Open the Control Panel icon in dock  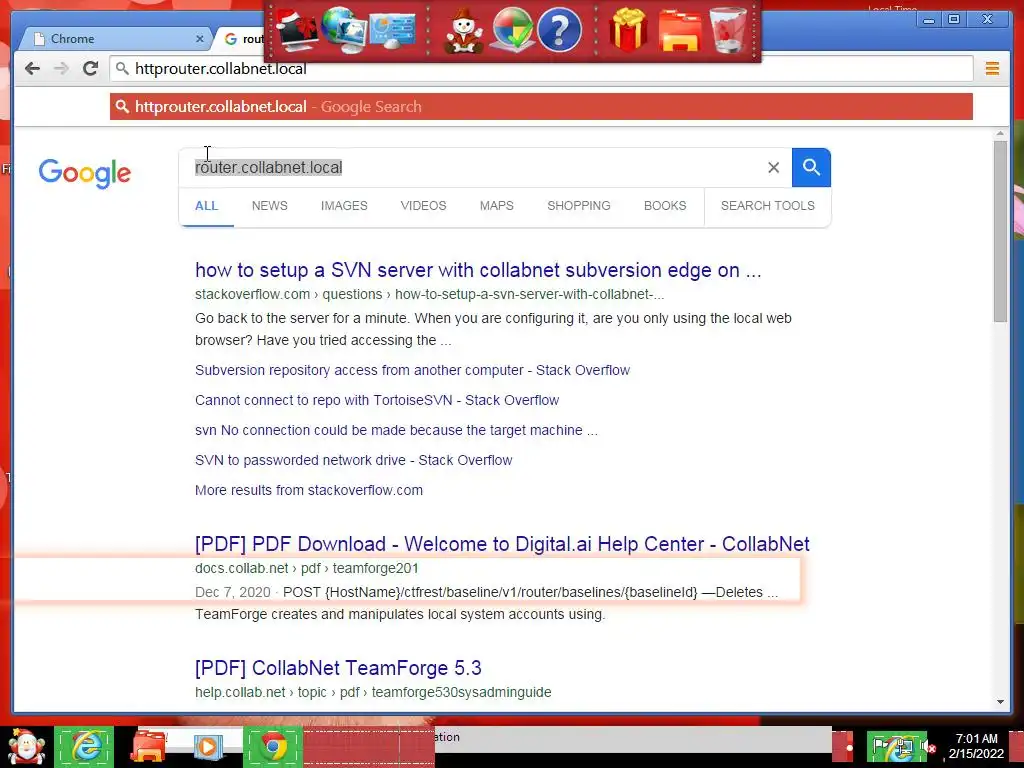click(392, 30)
